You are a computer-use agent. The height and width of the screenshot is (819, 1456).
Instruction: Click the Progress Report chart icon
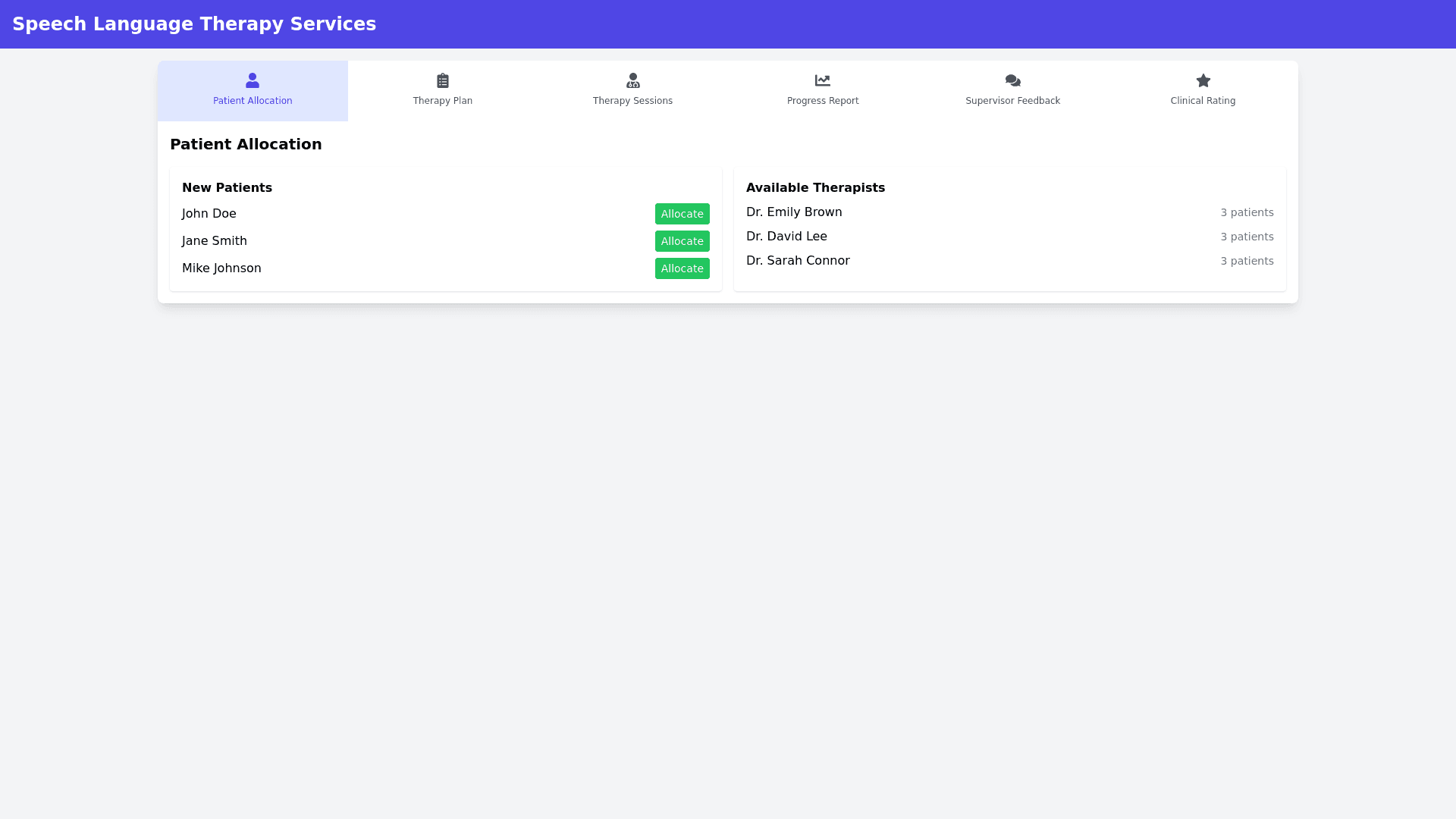coord(823,80)
